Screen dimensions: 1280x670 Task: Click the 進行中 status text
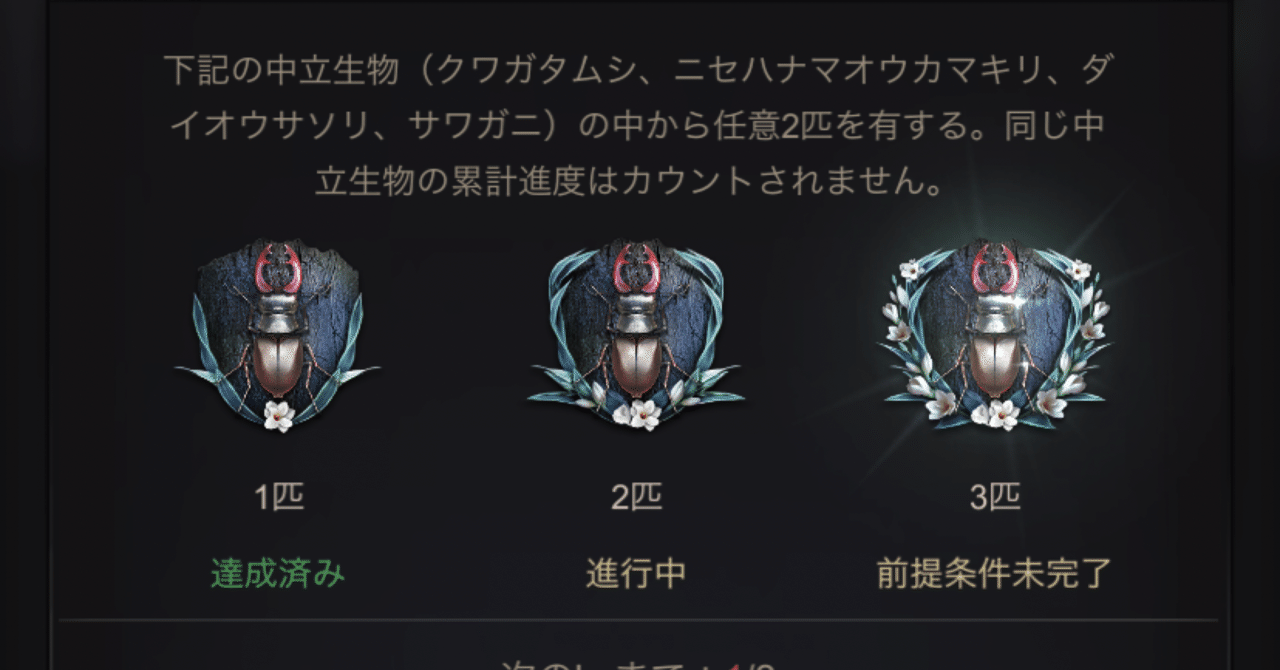click(x=636, y=574)
